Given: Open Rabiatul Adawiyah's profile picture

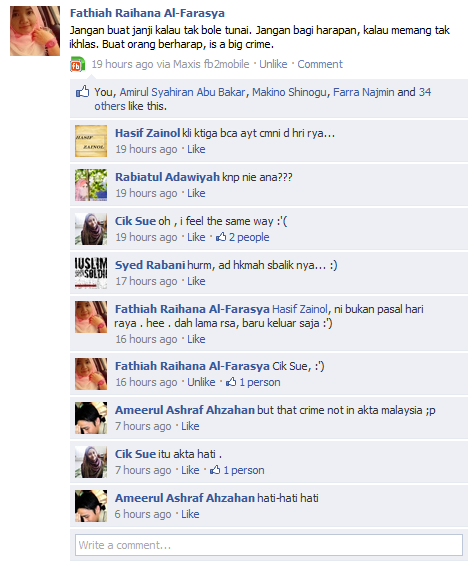Looking at the screenshot, I should coord(91,185).
